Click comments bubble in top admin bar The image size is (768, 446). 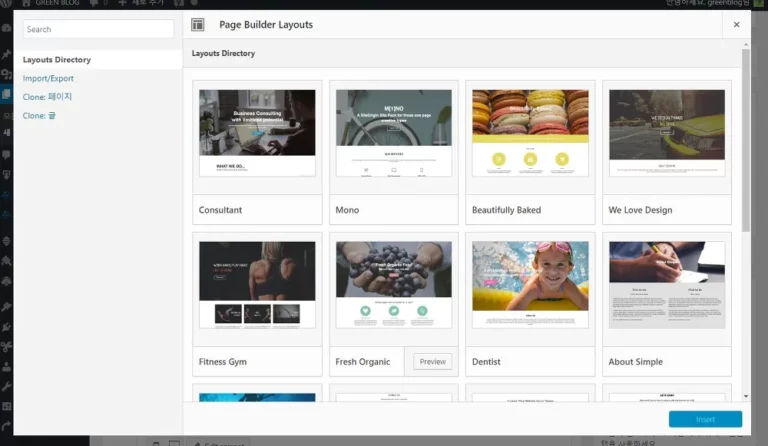[98, 3]
